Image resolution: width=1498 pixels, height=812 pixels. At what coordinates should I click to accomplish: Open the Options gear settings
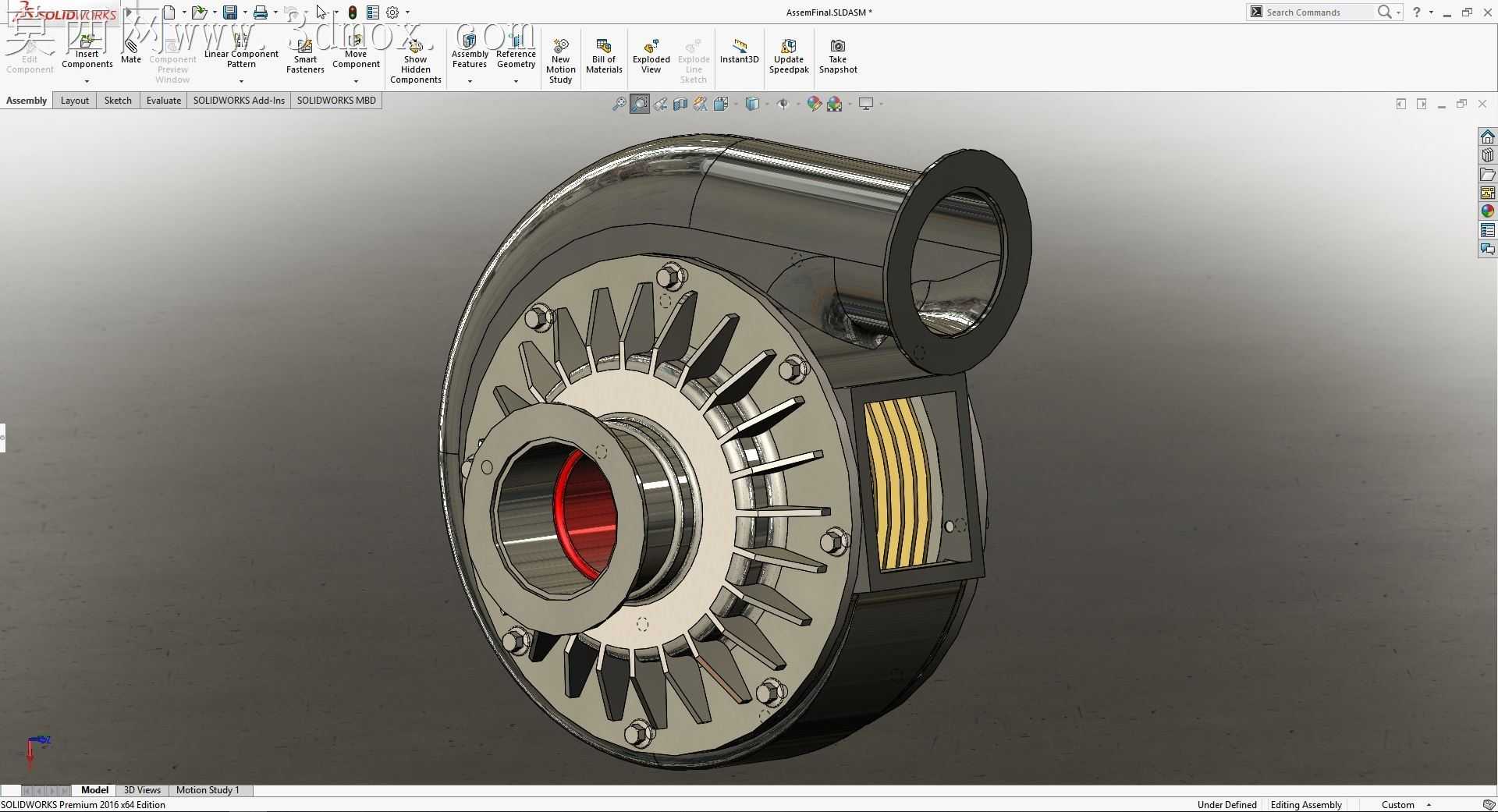[392, 12]
